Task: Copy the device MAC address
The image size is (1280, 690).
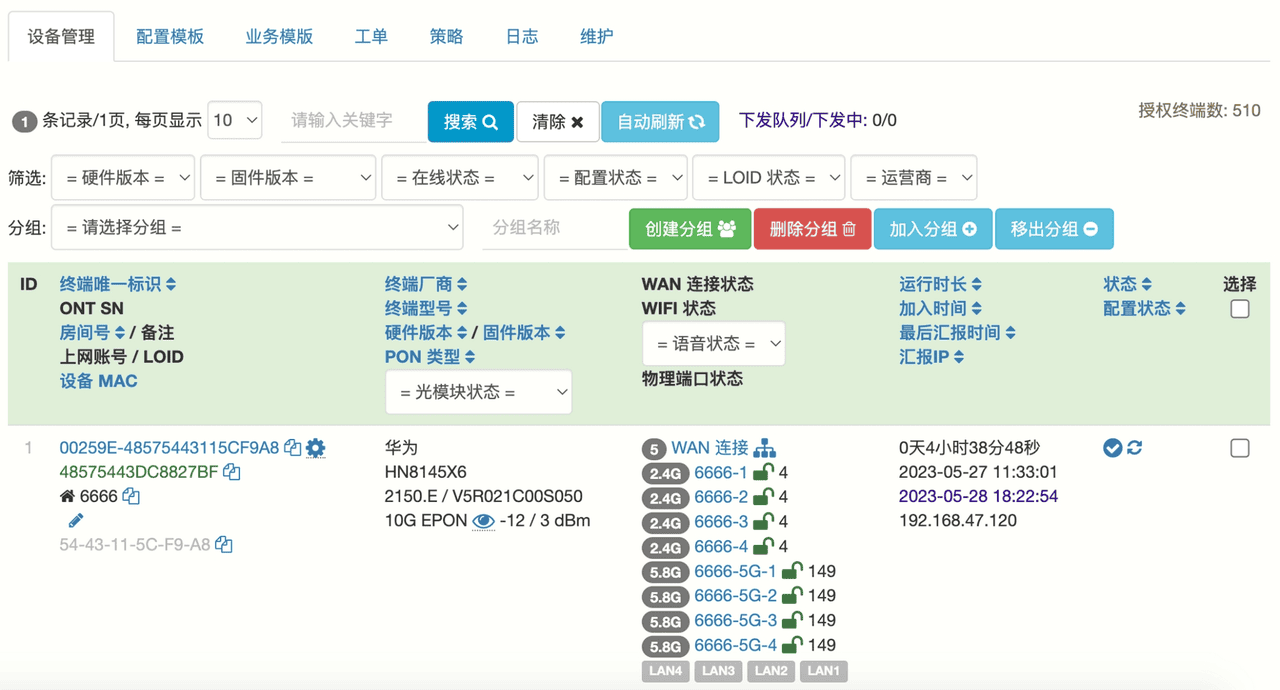Action: click(224, 545)
